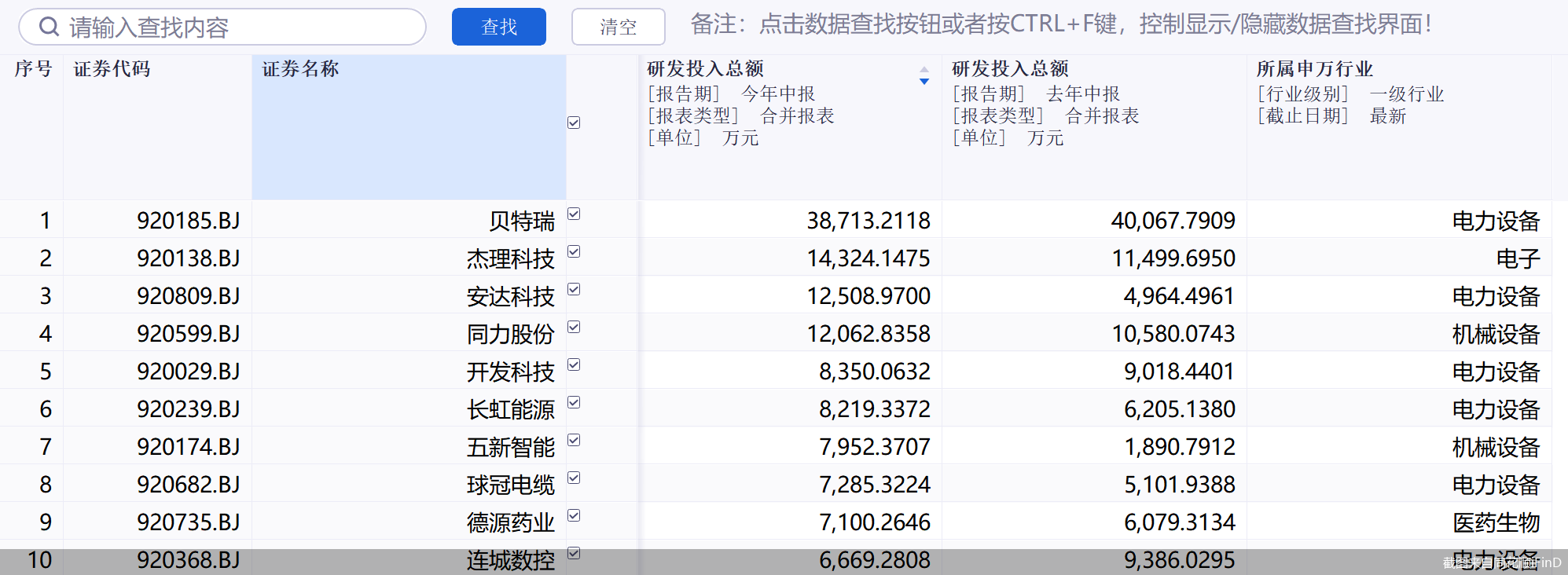Viewport: 1568px width, 575px height.
Task: Select the 序号 column header
Action: (x=32, y=127)
